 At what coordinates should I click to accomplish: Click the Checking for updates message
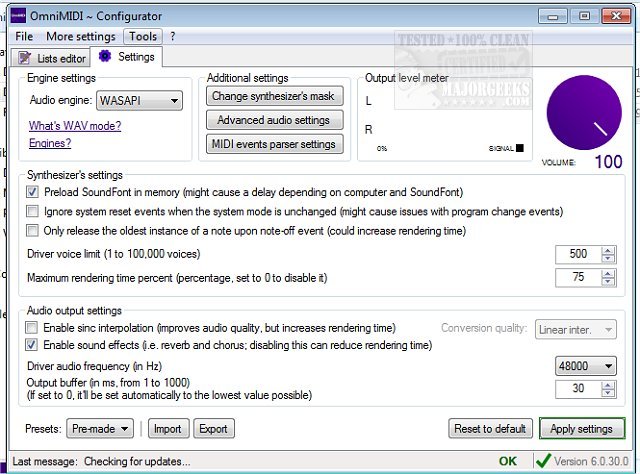(x=137, y=461)
